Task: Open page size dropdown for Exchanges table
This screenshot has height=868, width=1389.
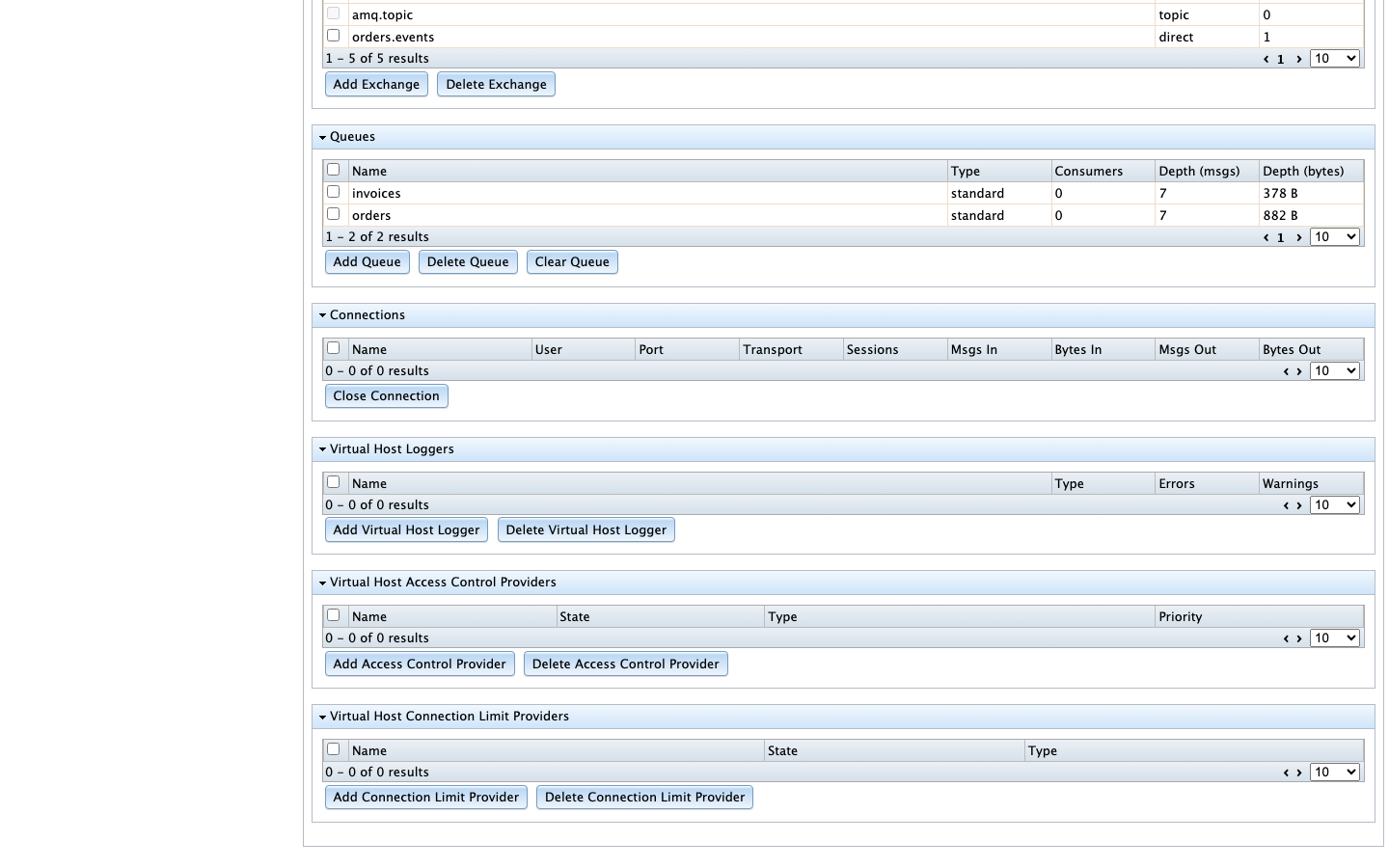Action: coord(1335,59)
